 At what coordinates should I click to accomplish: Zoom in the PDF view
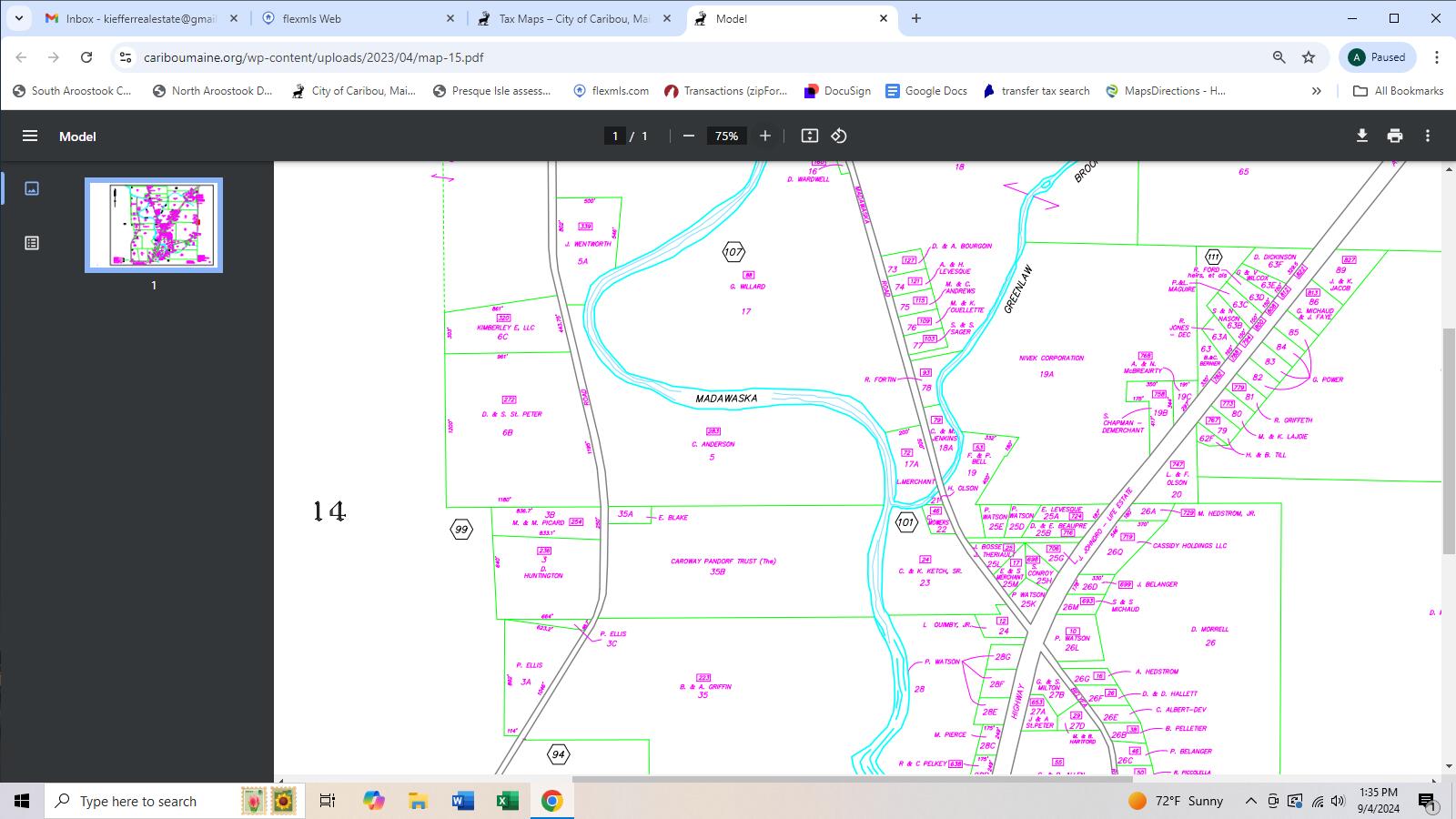click(x=765, y=136)
